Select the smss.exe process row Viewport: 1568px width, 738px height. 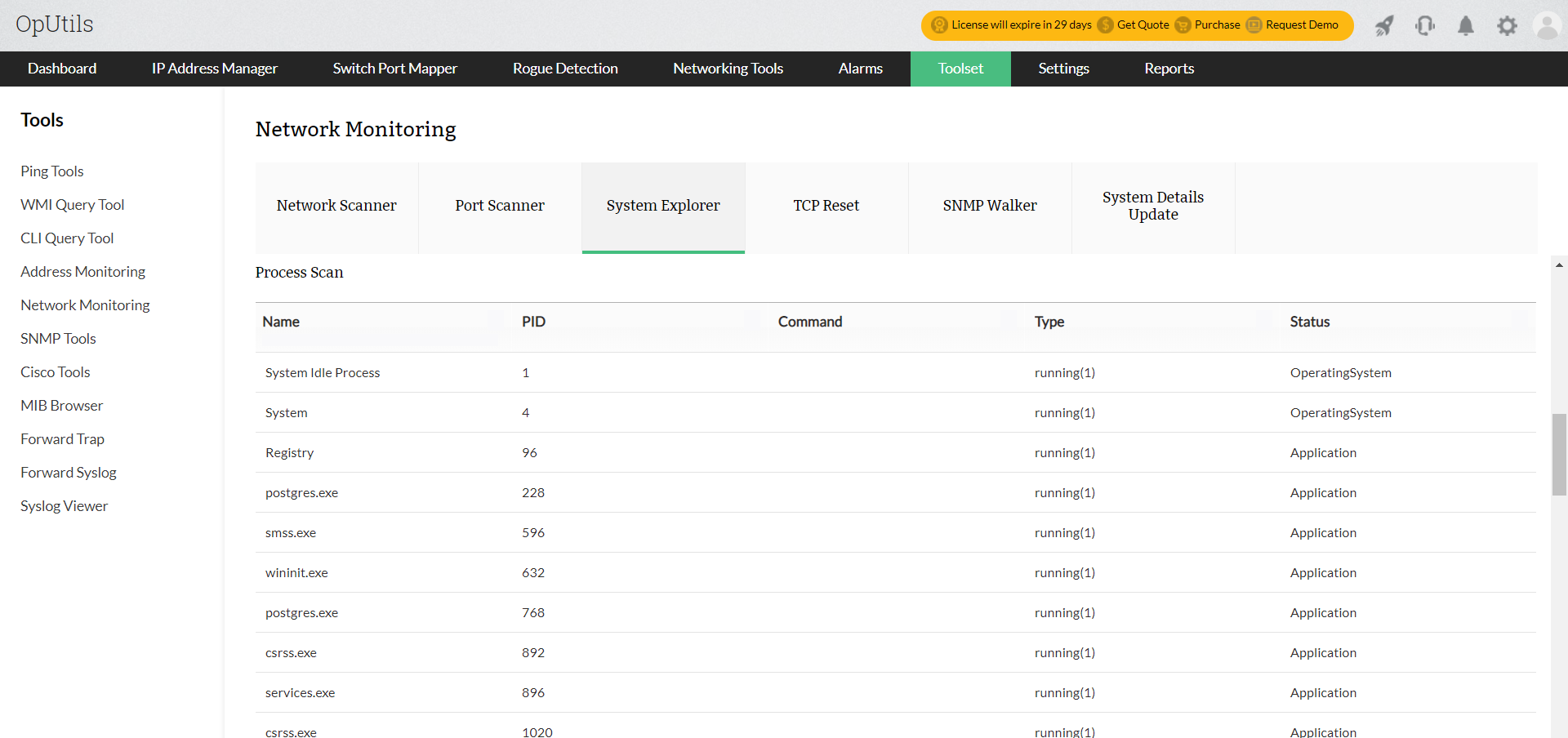click(896, 533)
